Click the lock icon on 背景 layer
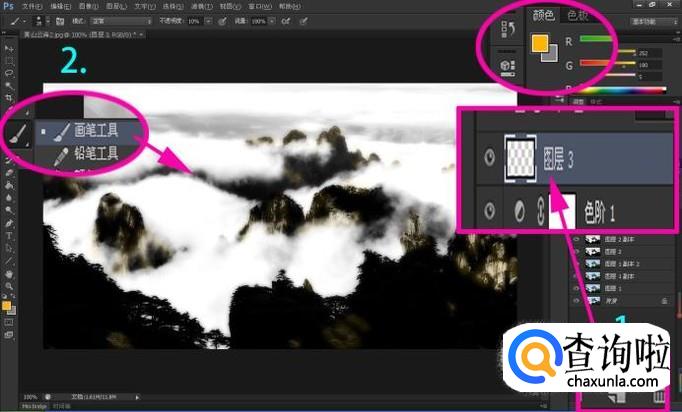This screenshot has height=412, width=682. pyautogui.click(x=665, y=301)
